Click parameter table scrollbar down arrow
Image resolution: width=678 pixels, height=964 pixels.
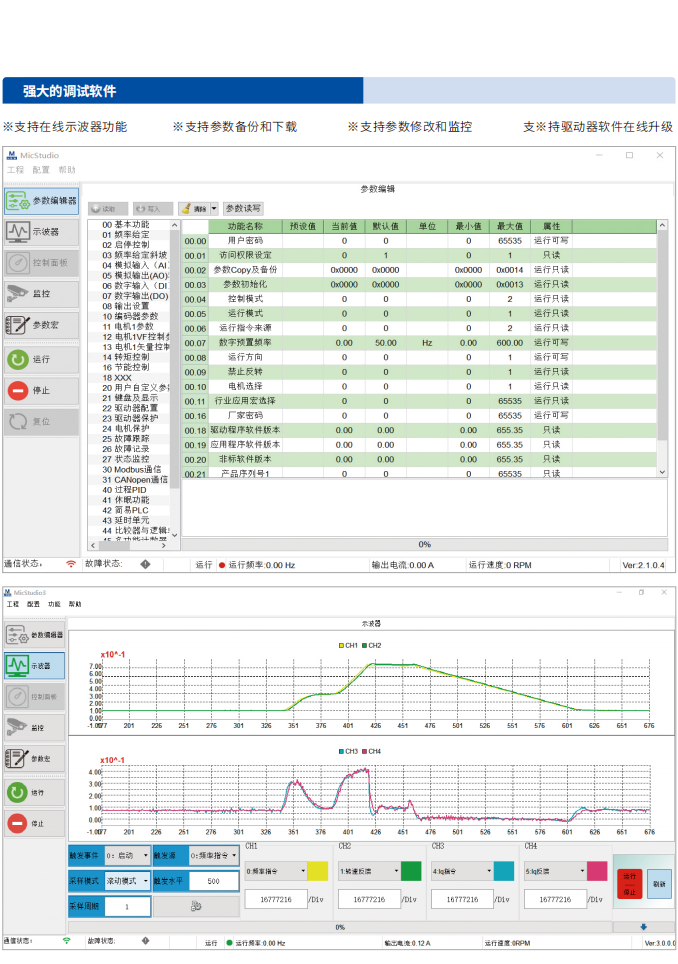pos(662,472)
